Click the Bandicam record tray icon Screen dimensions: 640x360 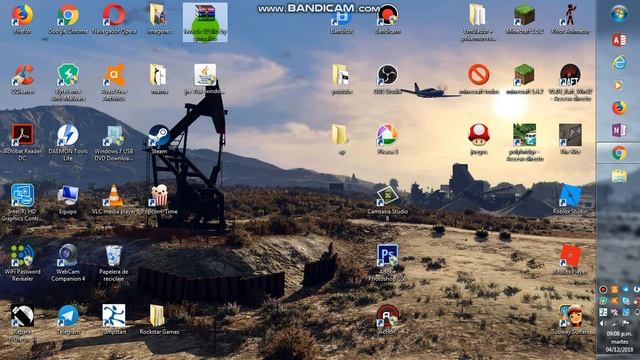(x=603, y=289)
